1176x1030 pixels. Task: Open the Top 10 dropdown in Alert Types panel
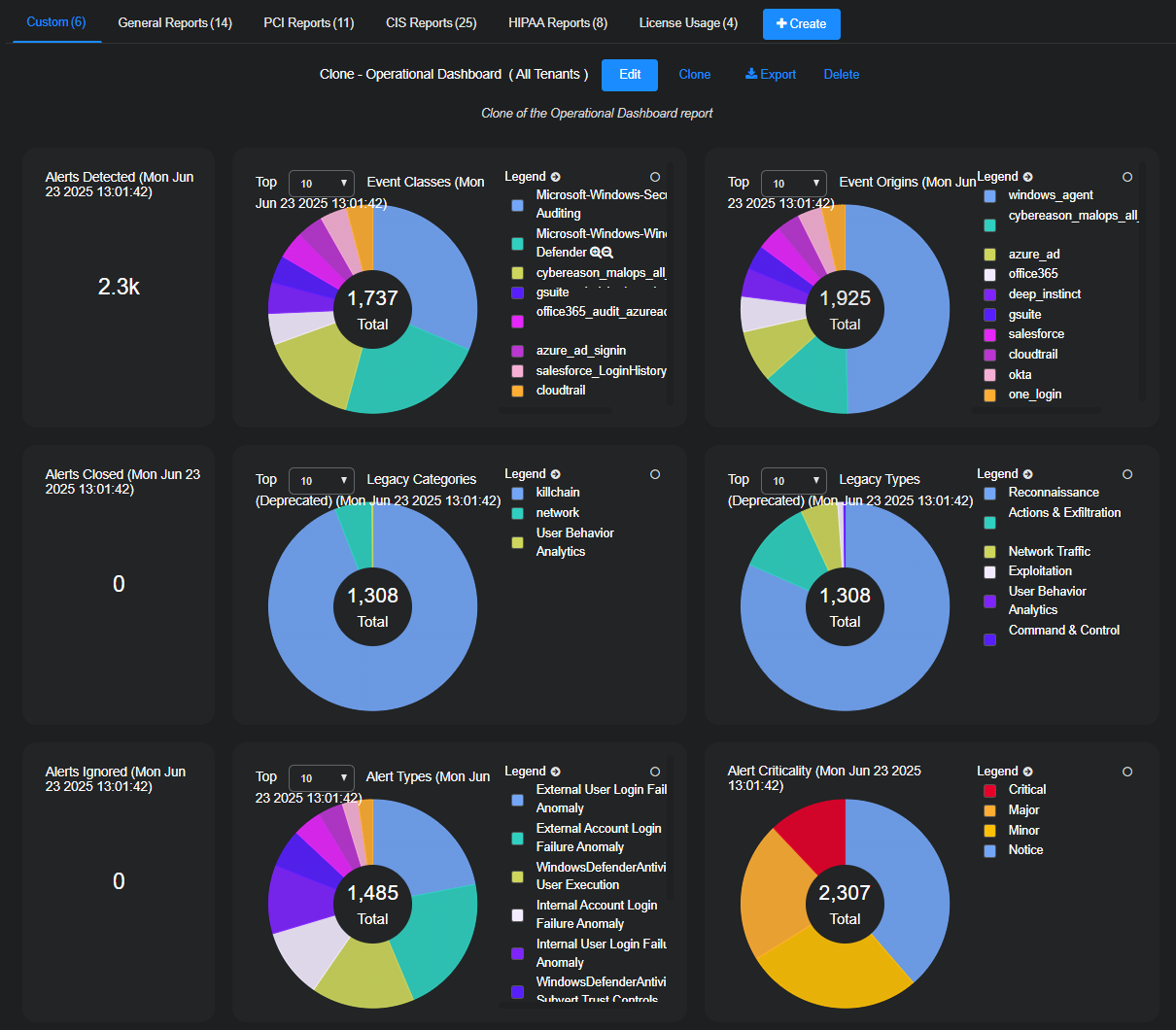(322, 776)
